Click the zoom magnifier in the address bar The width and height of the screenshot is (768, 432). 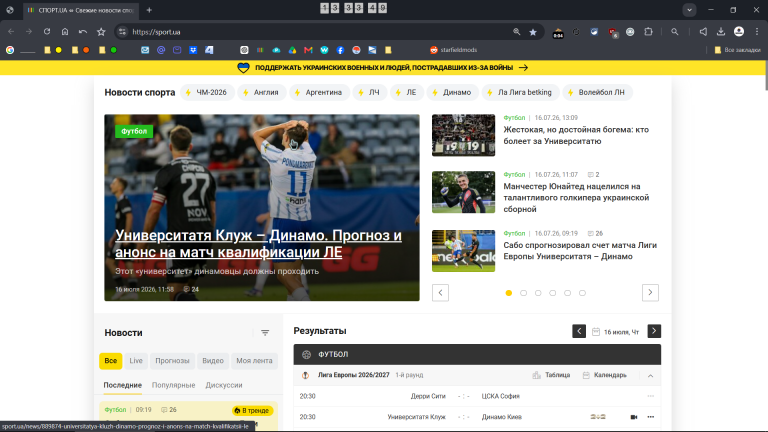(516, 32)
